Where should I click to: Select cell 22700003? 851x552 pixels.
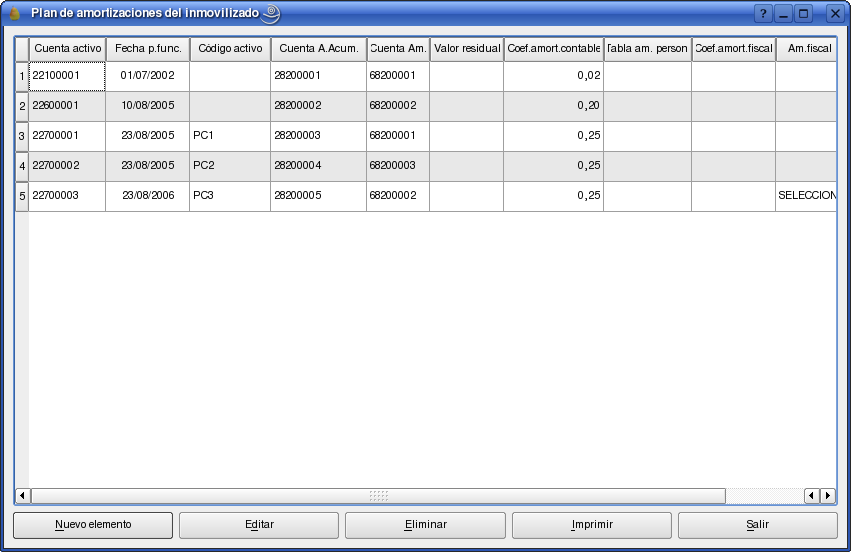tap(67, 196)
